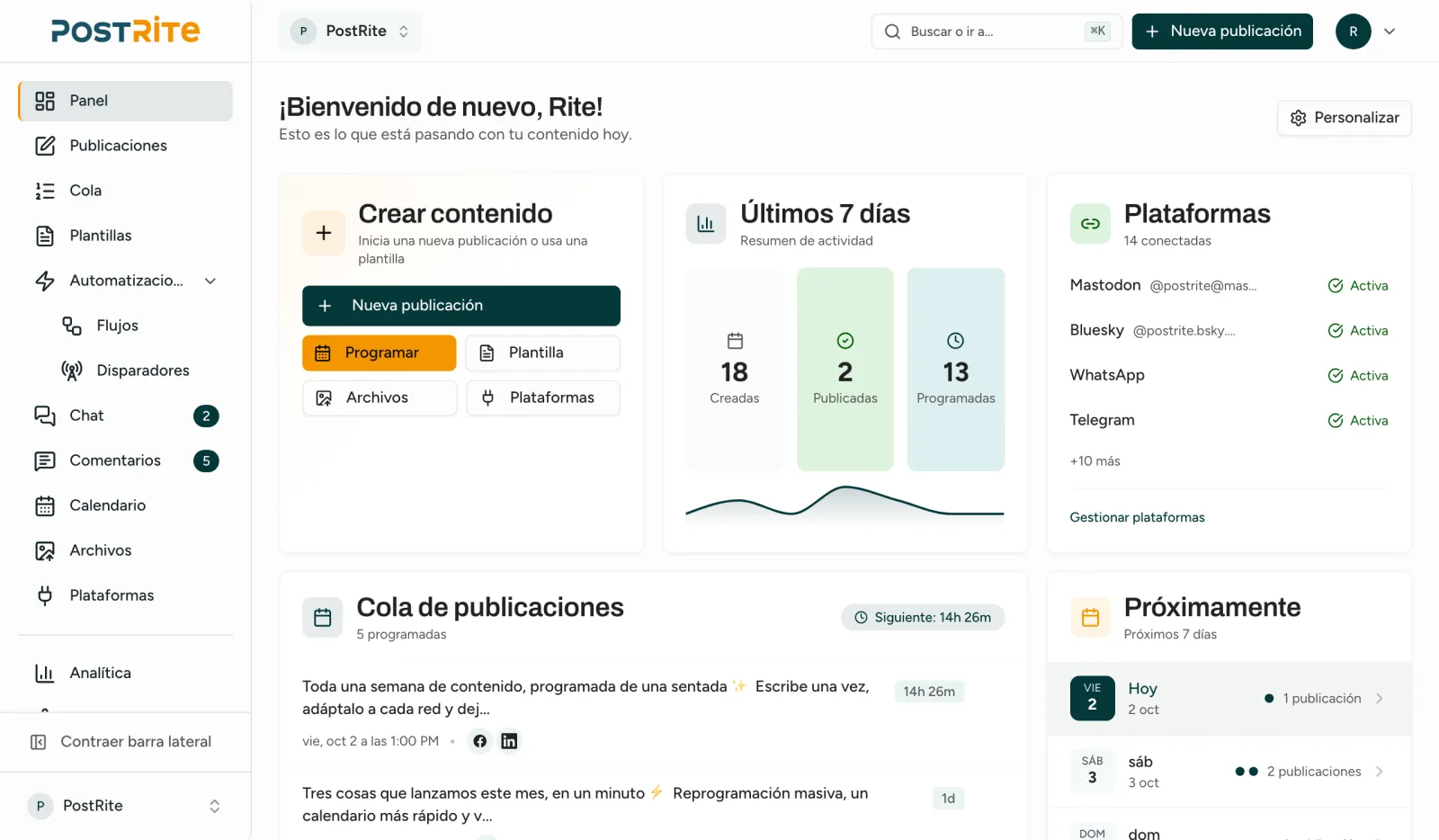
Task: Click the Archivos icon in sidebar
Action: [x=45, y=550]
